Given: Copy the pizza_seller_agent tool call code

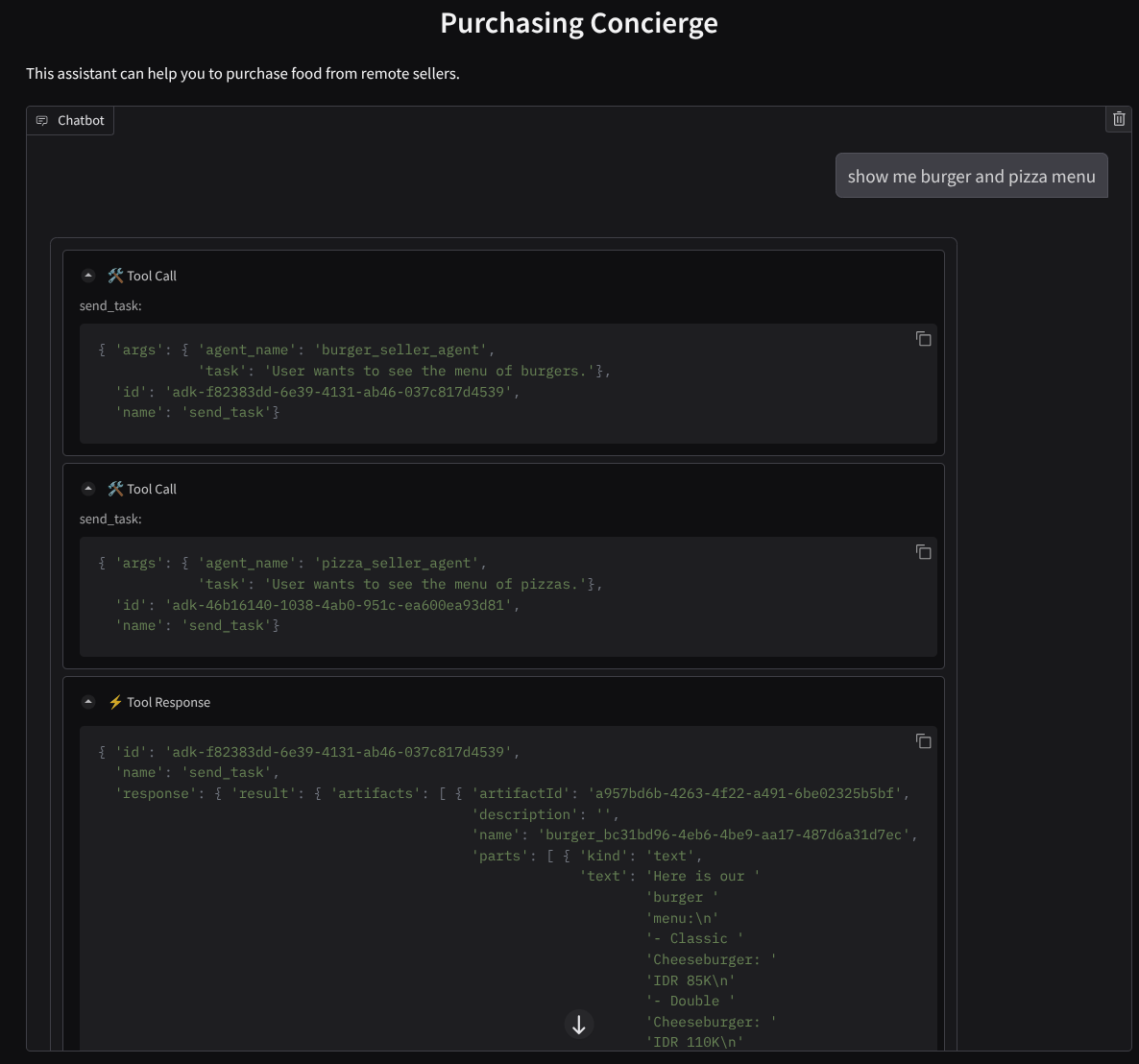Looking at the screenshot, I should pyautogui.click(x=923, y=552).
